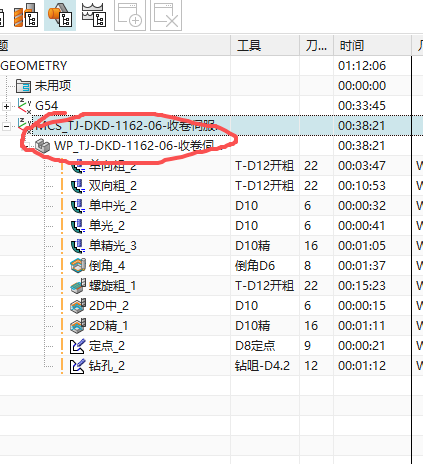Viewport: 423px width, 464px height.
Task: Click the 时间 column header
Action: (351, 45)
